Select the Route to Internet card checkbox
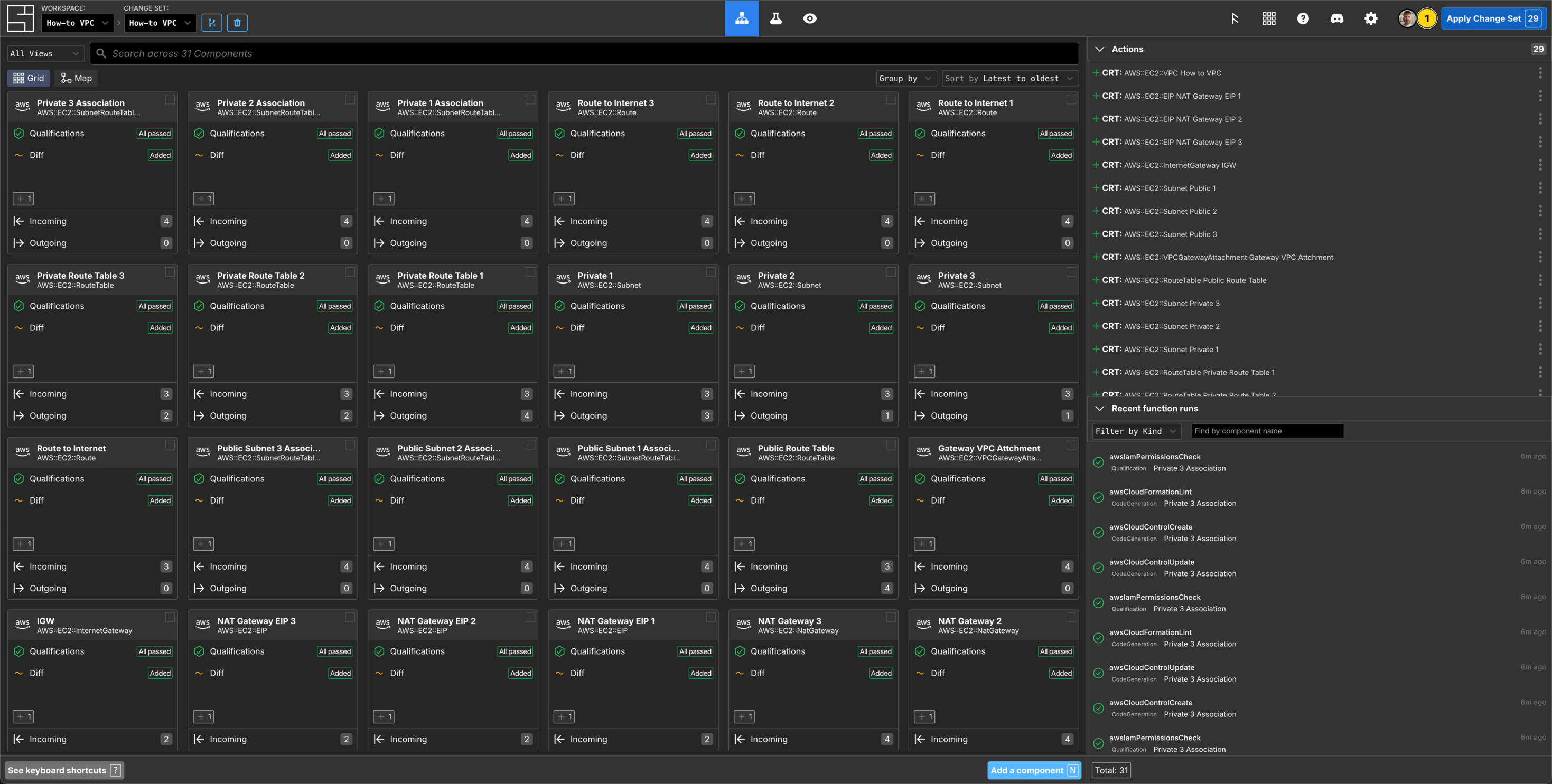 pyautogui.click(x=170, y=445)
